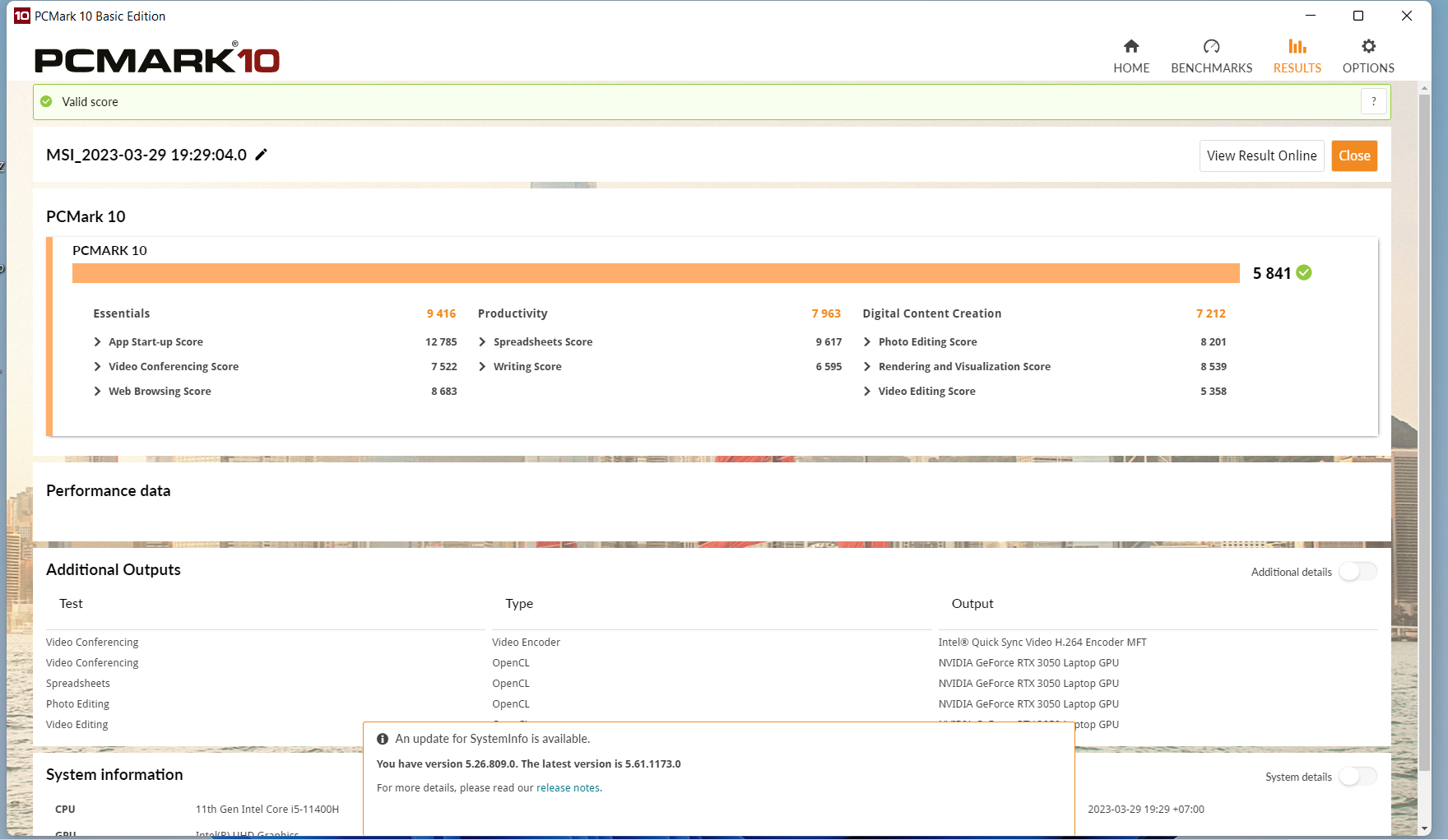Click CPU value 11th Gen Intel Core i5-11400H
Viewport: 1448px width, 840px height.
(x=267, y=809)
